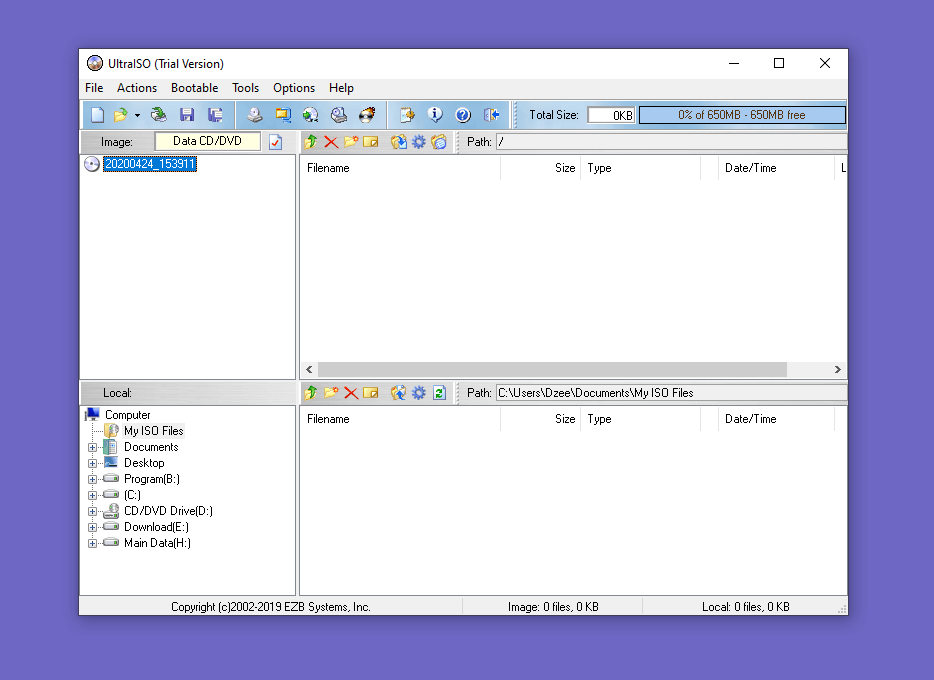Burn the CD/DVD image with the flaming disc icon
This screenshot has width=934, height=680.
[367, 115]
